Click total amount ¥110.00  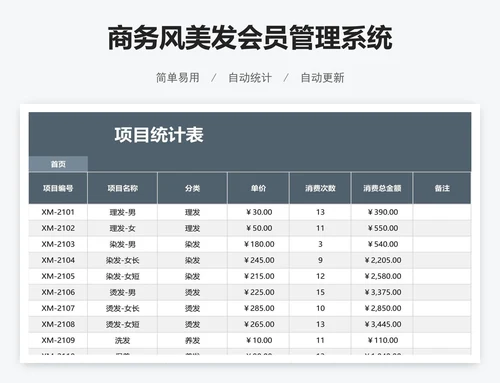tap(383, 340)
